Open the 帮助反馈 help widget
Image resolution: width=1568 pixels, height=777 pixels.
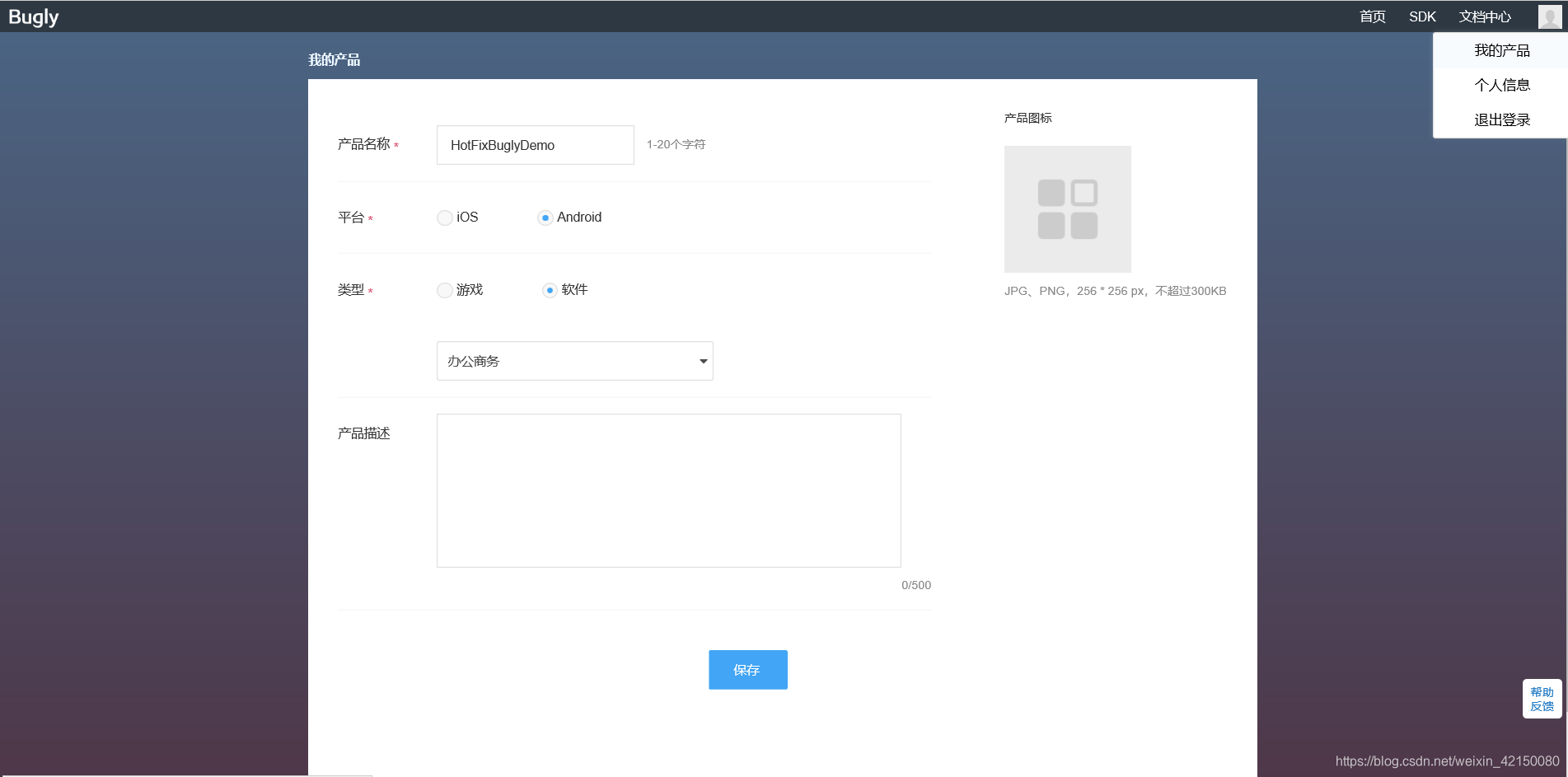[x=1542, y=699]
